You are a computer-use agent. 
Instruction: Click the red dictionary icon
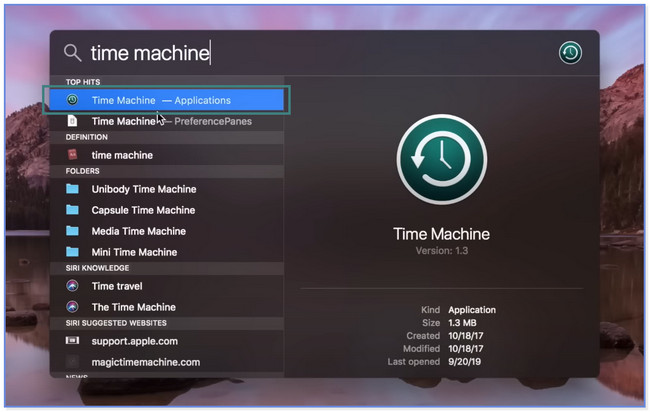(72, 155)
